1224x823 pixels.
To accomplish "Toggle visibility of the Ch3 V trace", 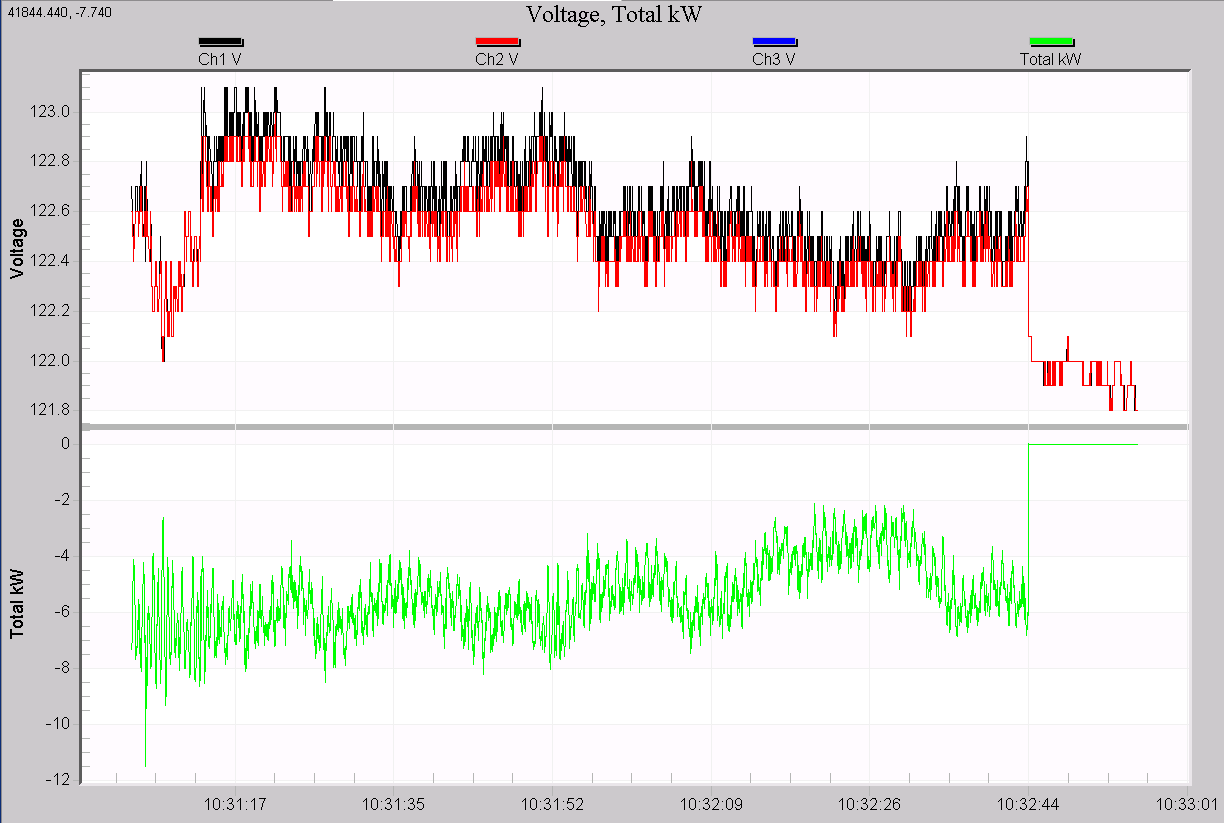I will click(774, 41).
